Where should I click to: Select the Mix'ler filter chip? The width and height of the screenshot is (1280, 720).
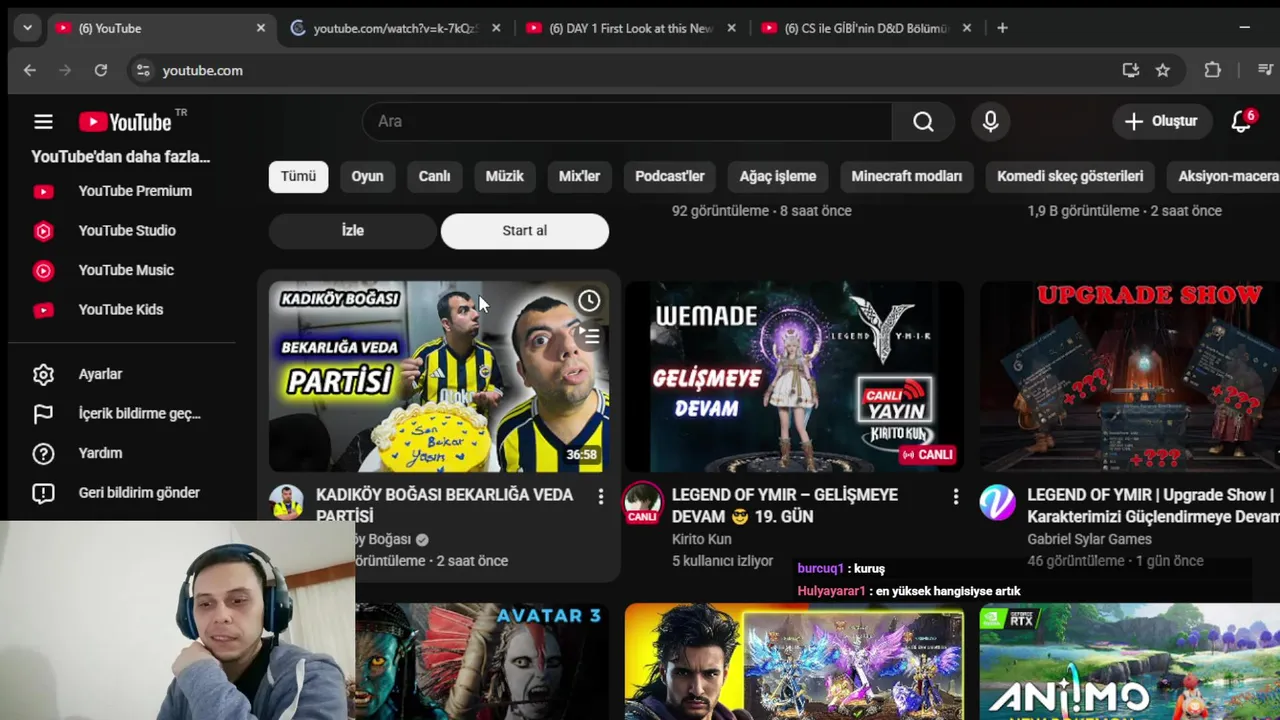point(579,176)
